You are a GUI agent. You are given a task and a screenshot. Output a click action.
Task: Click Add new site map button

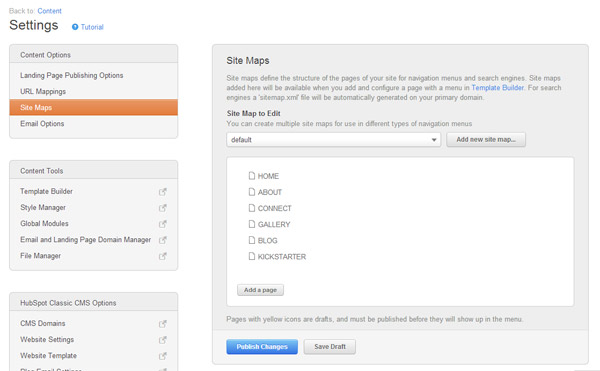(x=486, y=140)
